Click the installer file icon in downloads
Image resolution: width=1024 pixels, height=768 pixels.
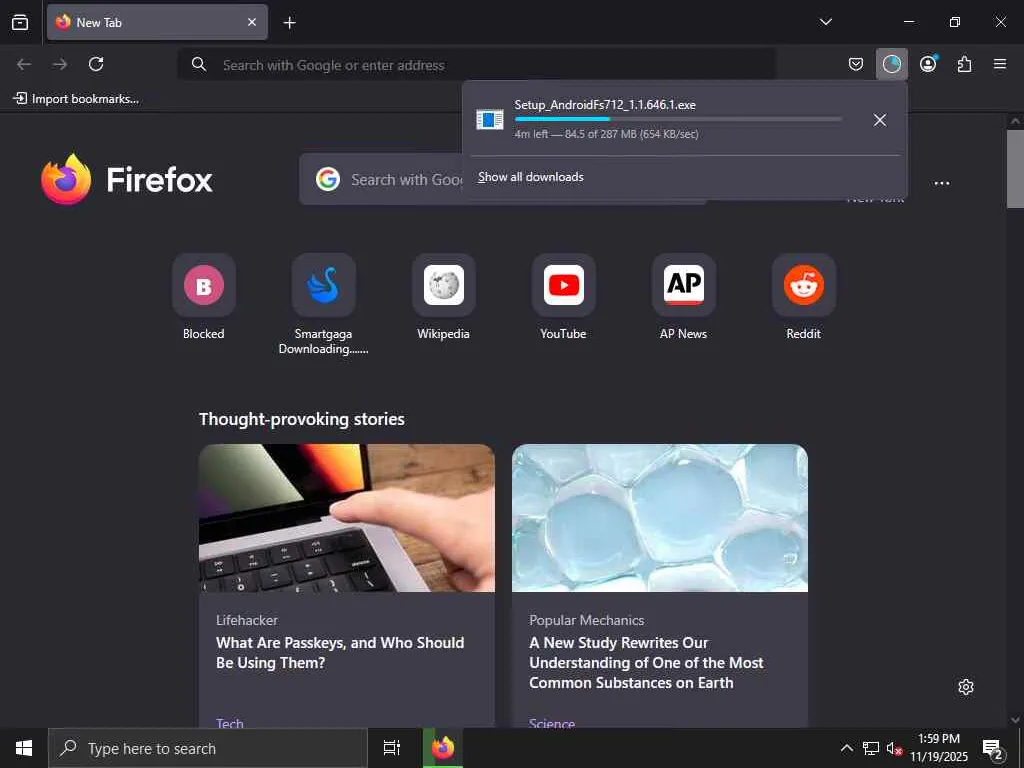tap(490, 120)
